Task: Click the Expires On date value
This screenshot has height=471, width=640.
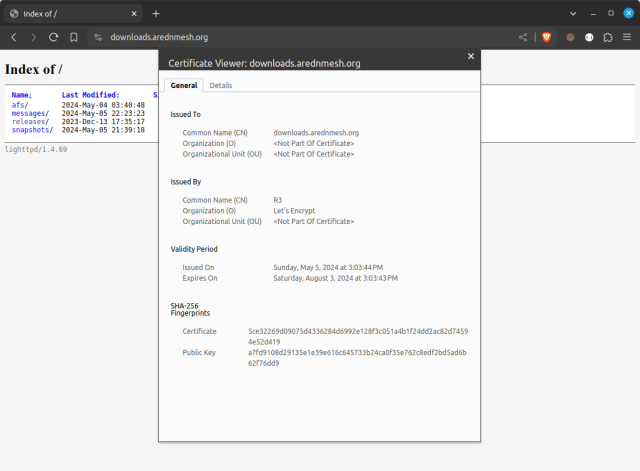Action: [x=336, y=278]
